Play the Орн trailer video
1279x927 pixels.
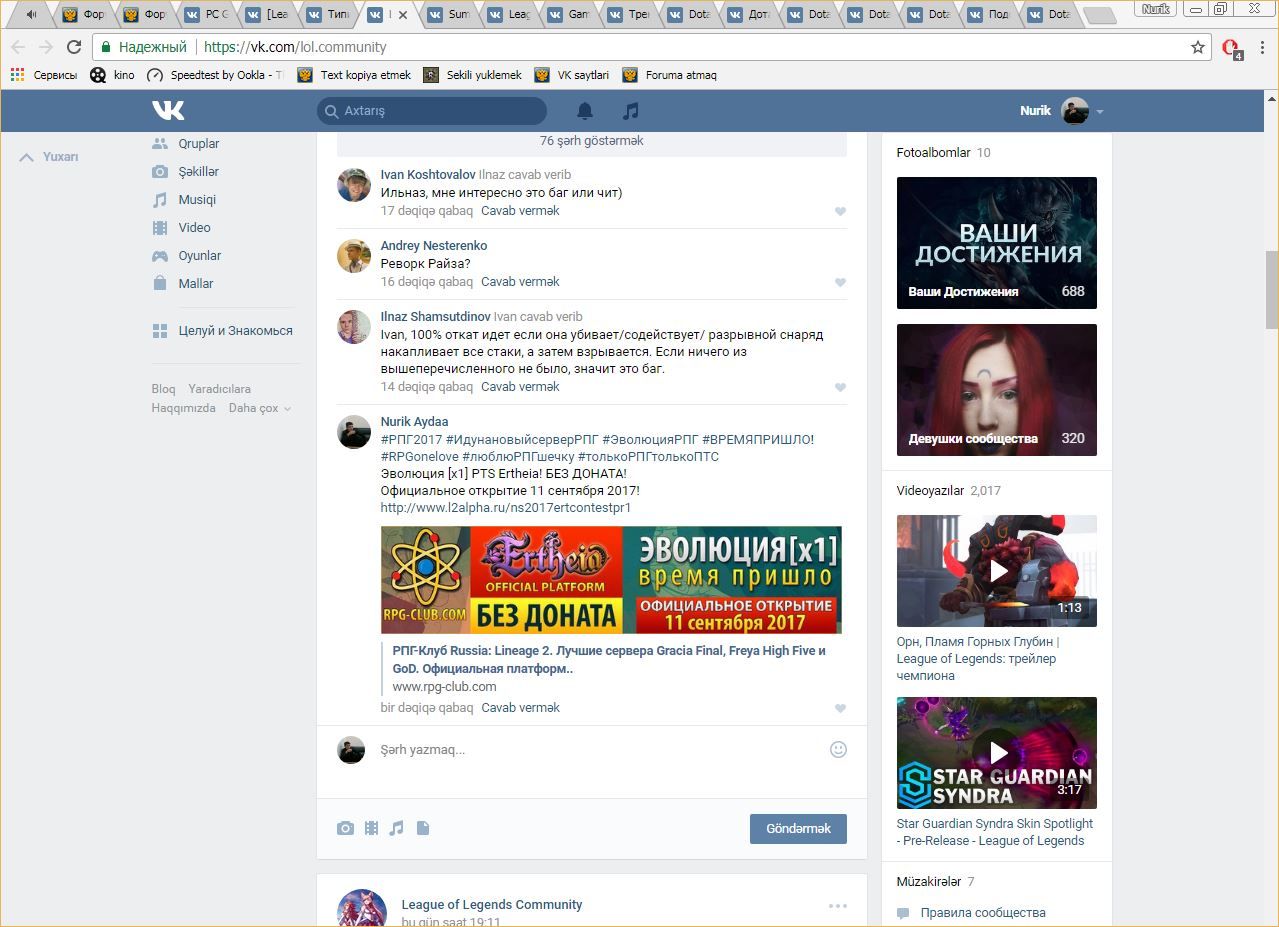[996, 571]
